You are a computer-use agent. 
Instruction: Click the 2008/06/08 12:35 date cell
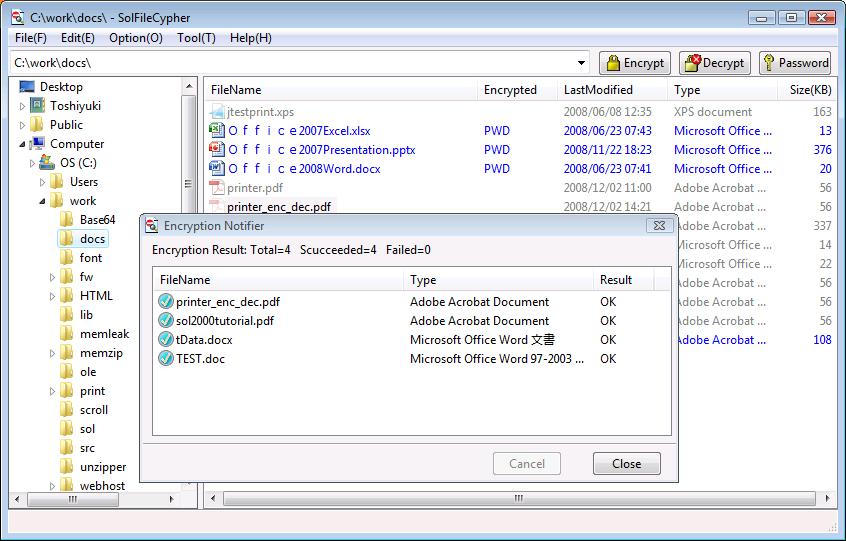608,112
